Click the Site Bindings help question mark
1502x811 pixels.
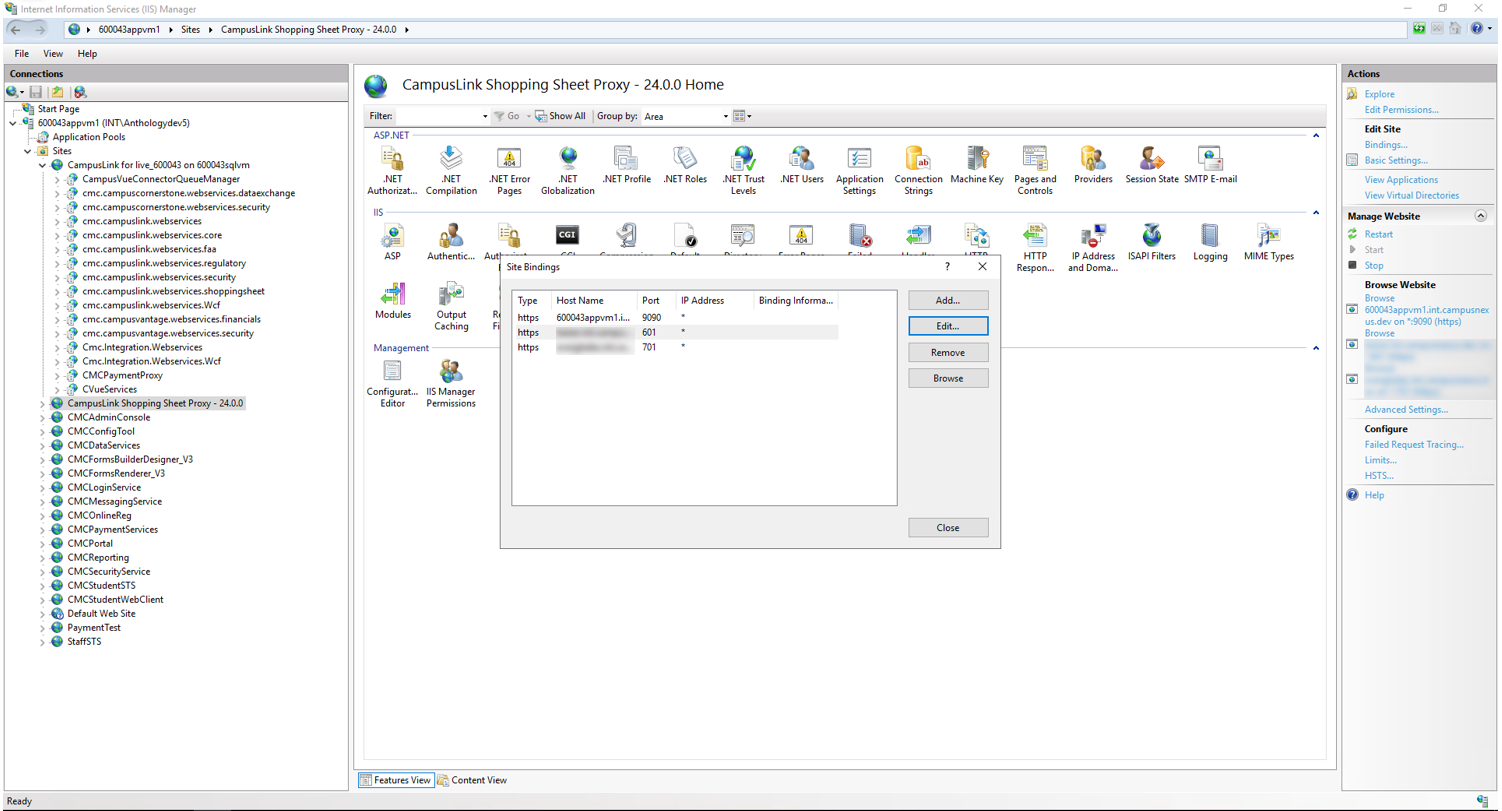pyautogui.click(x=947, y=267)
